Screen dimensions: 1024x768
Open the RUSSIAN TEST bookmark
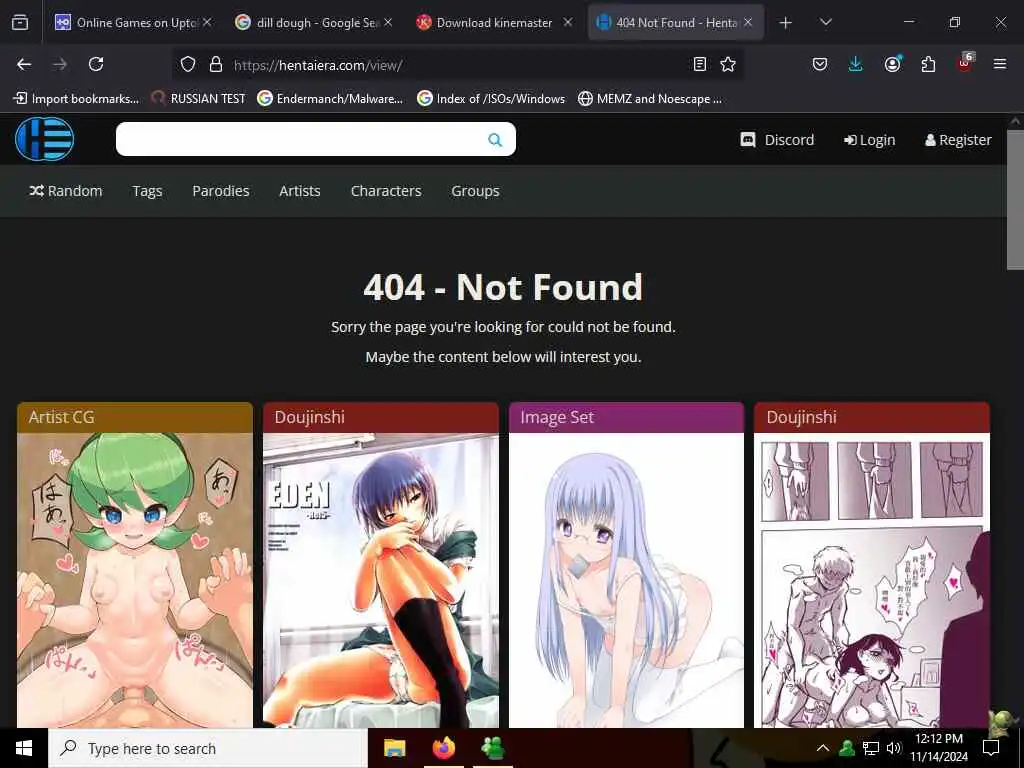click(199, 99)
